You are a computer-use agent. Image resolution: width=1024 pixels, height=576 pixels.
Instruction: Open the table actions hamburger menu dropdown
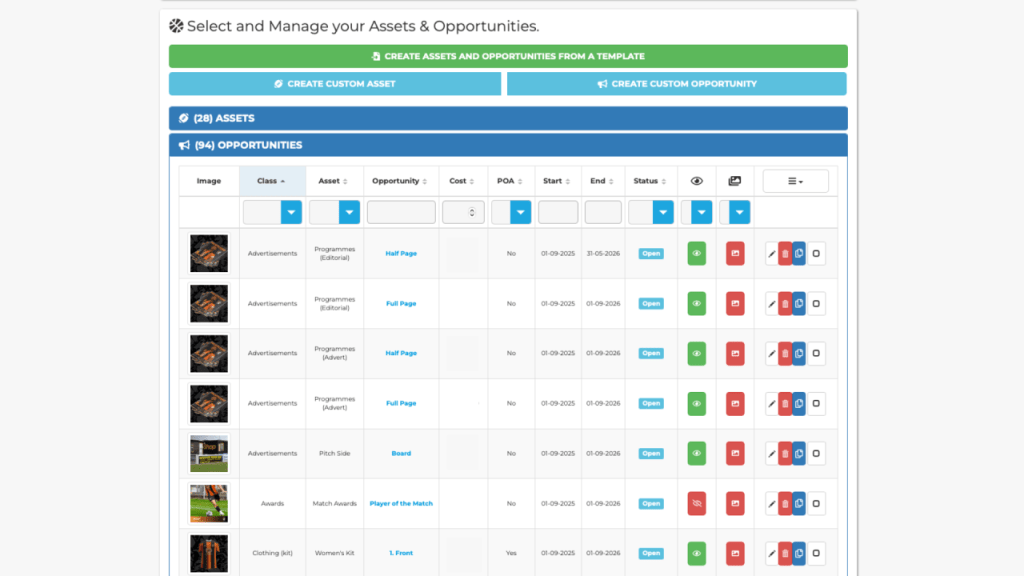click(795, 181)
